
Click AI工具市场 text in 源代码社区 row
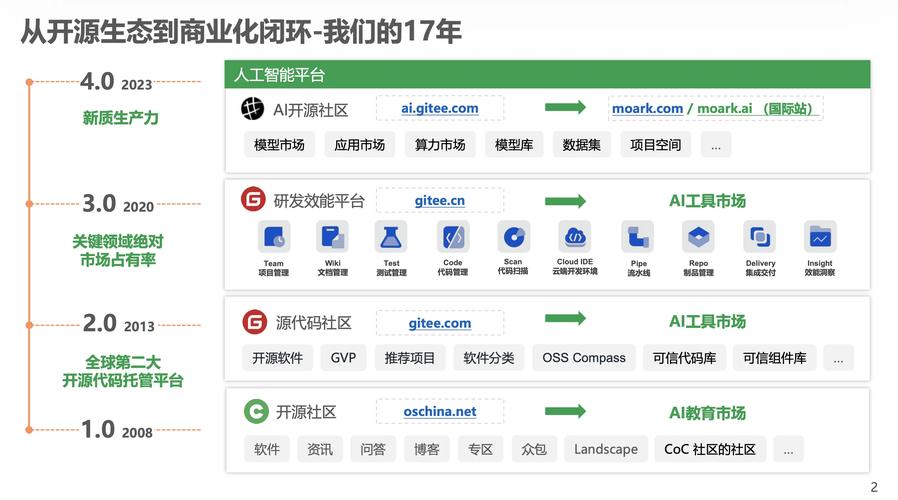[707, 322]
